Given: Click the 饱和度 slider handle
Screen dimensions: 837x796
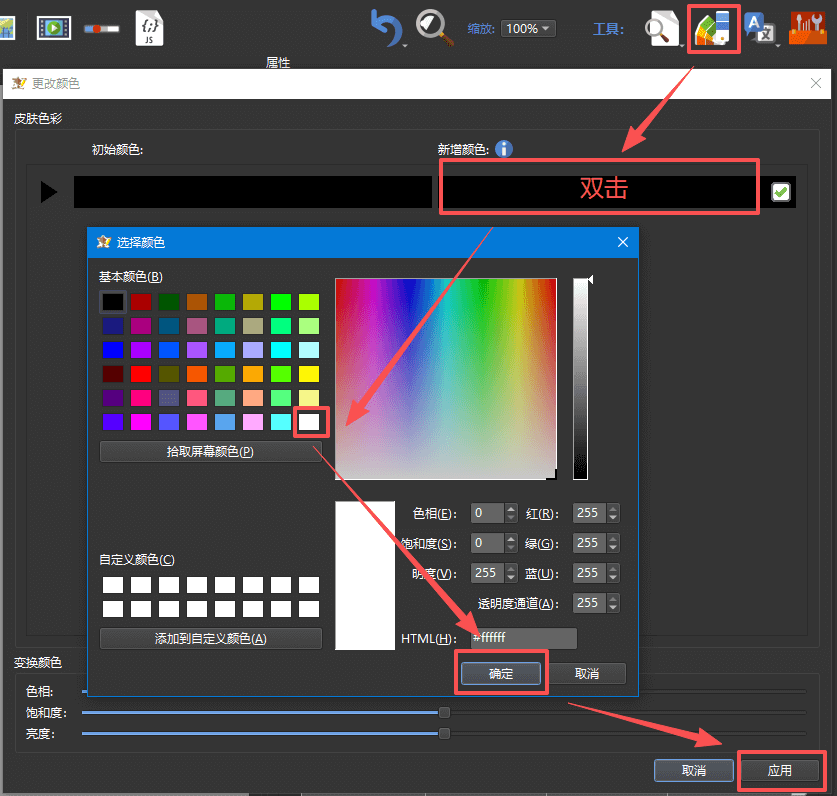Looking at the screenshot, I should tap(444, 712).
